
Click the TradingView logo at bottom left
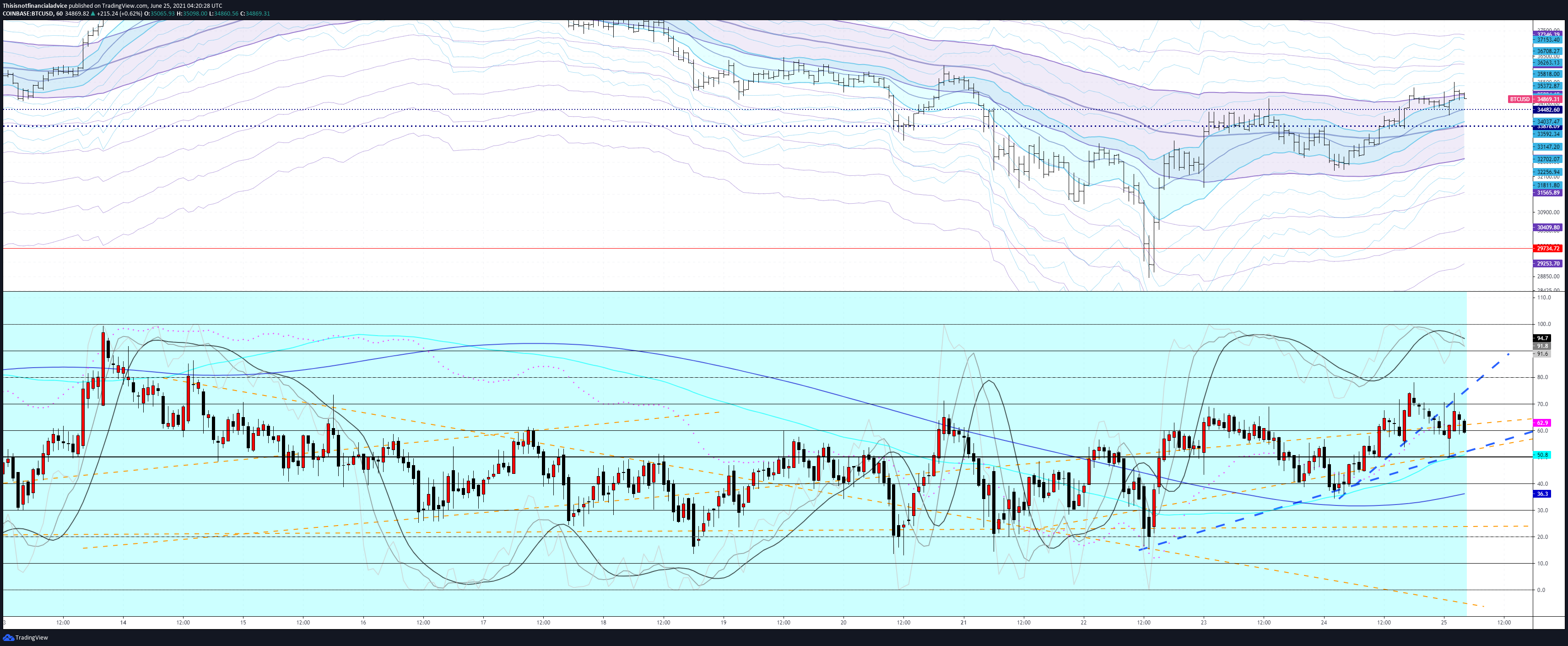26,637
